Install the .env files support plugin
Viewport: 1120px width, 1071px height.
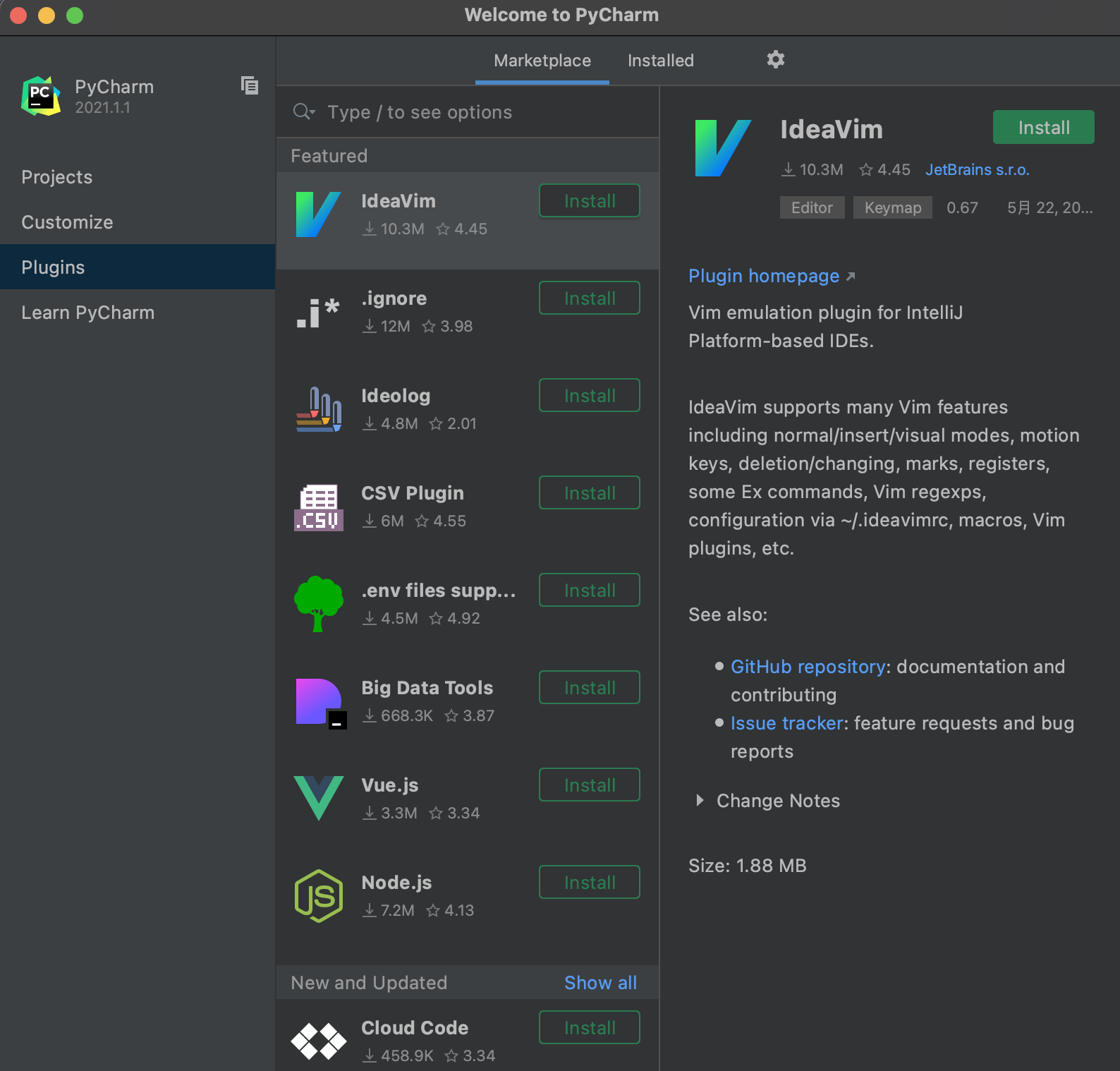click(x=590, y=591)
